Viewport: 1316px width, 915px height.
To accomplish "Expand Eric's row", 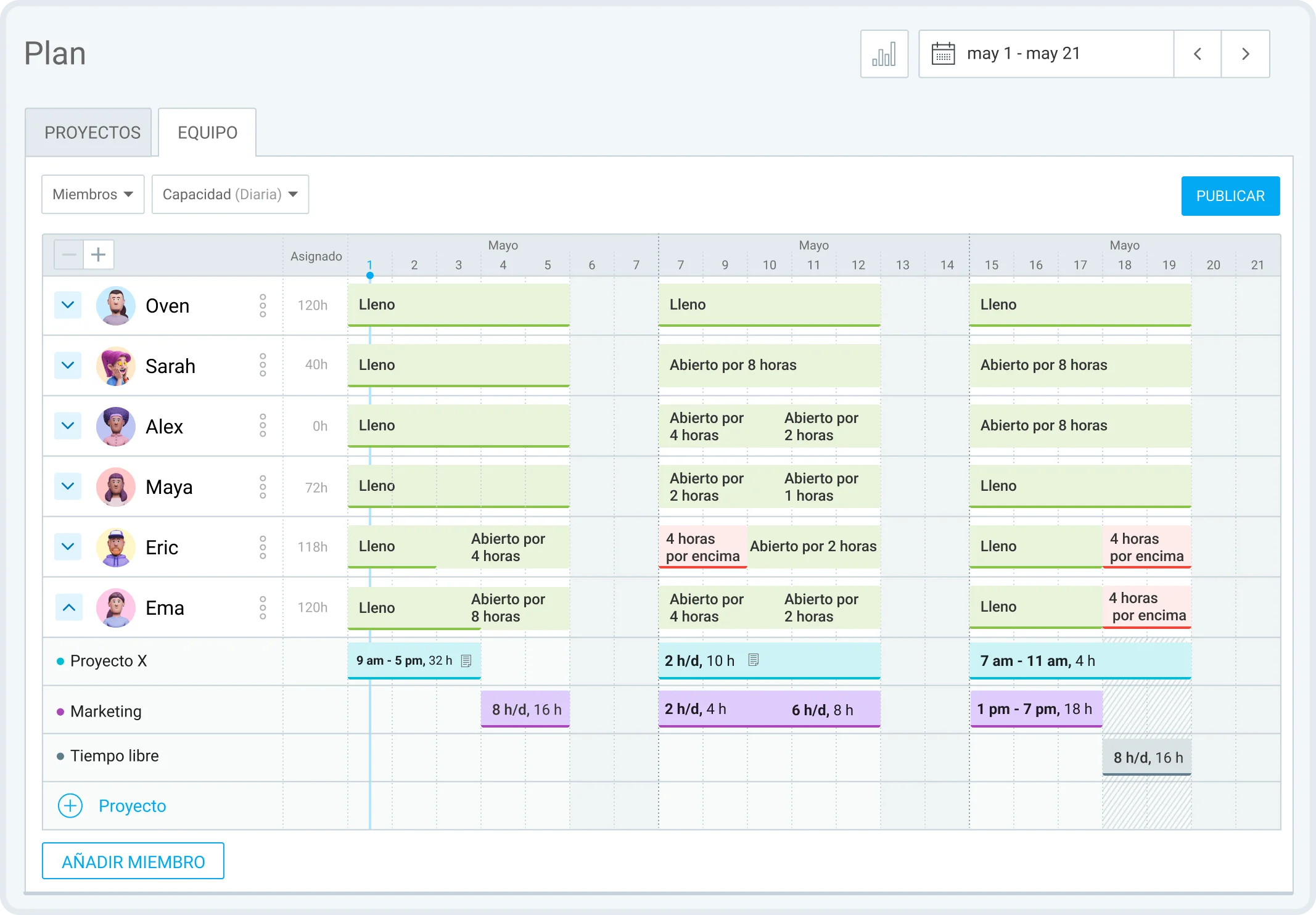I will pos(68,546).
